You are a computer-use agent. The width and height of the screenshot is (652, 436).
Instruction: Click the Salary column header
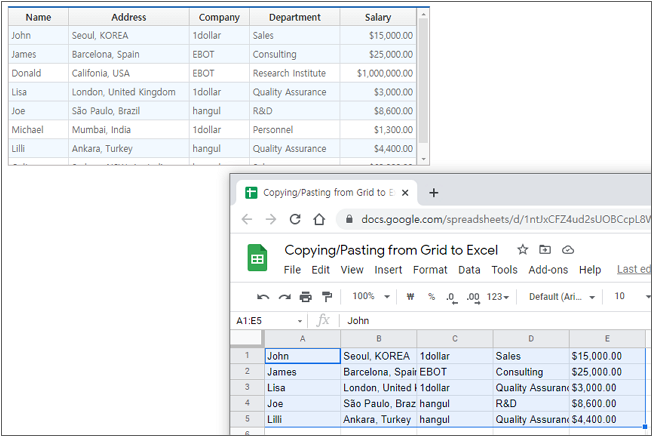(377, 17)
